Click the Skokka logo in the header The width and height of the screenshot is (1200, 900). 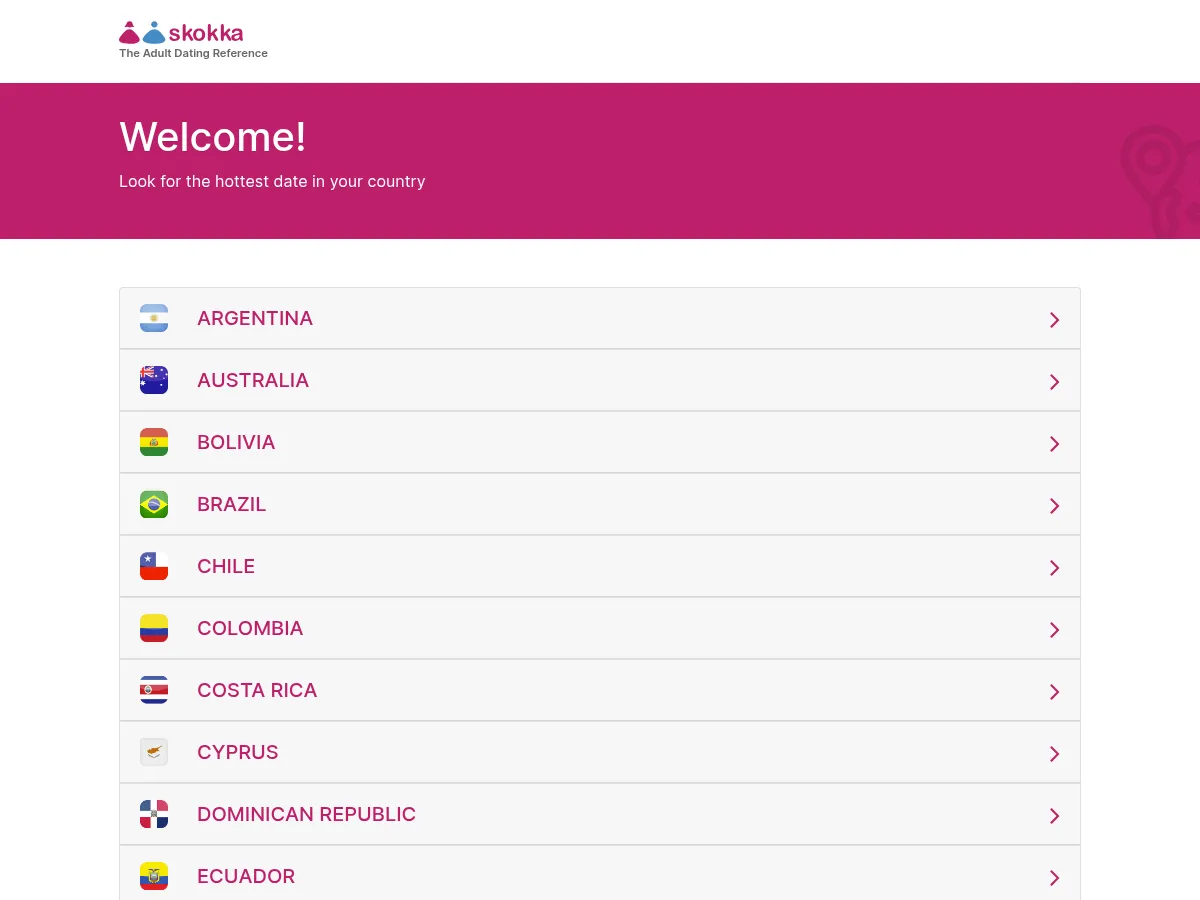pyautogui.click(x=181, y=33)
